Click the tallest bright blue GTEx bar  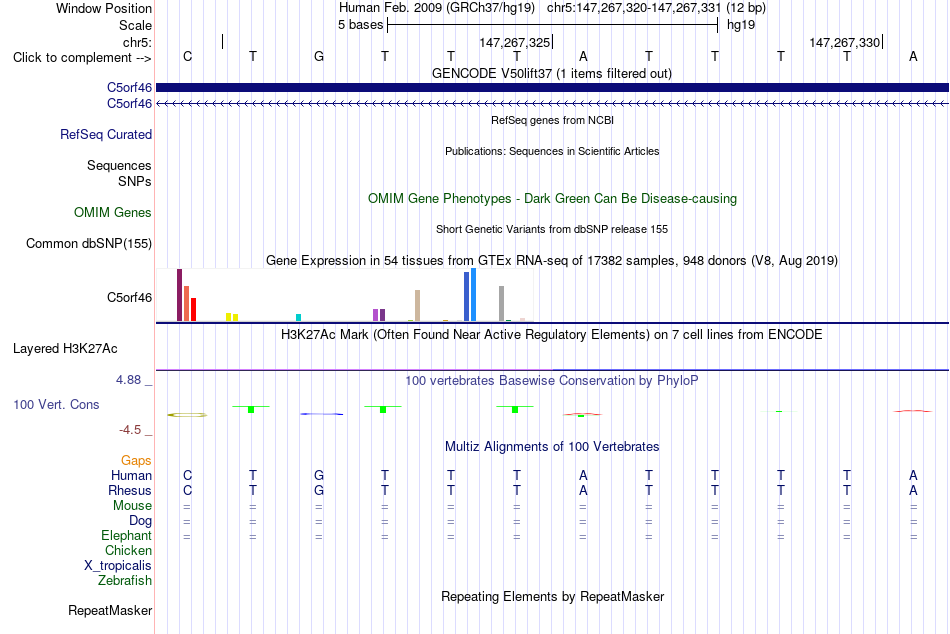tap(473, 295)
